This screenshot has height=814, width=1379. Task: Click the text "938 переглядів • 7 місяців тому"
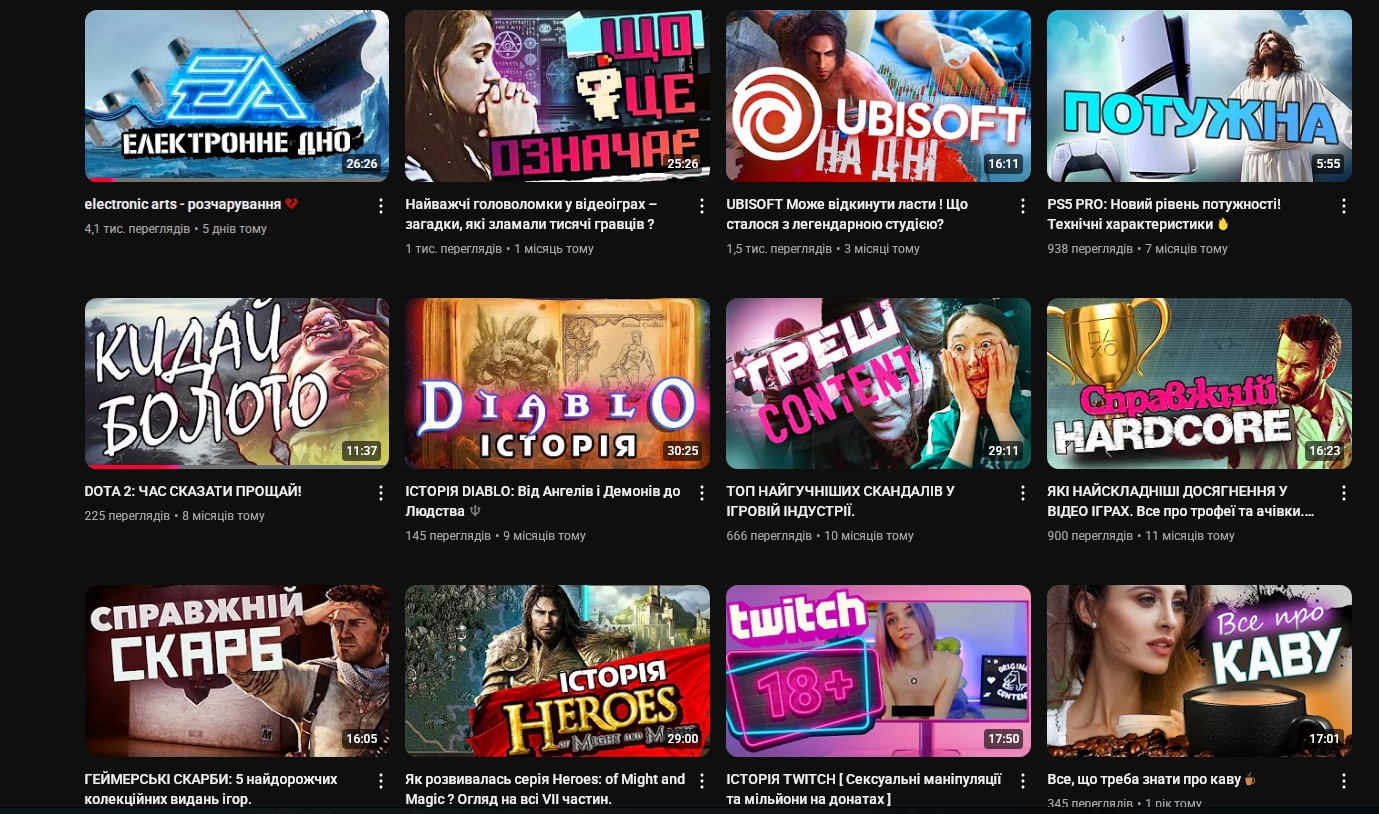(1137, 249)
